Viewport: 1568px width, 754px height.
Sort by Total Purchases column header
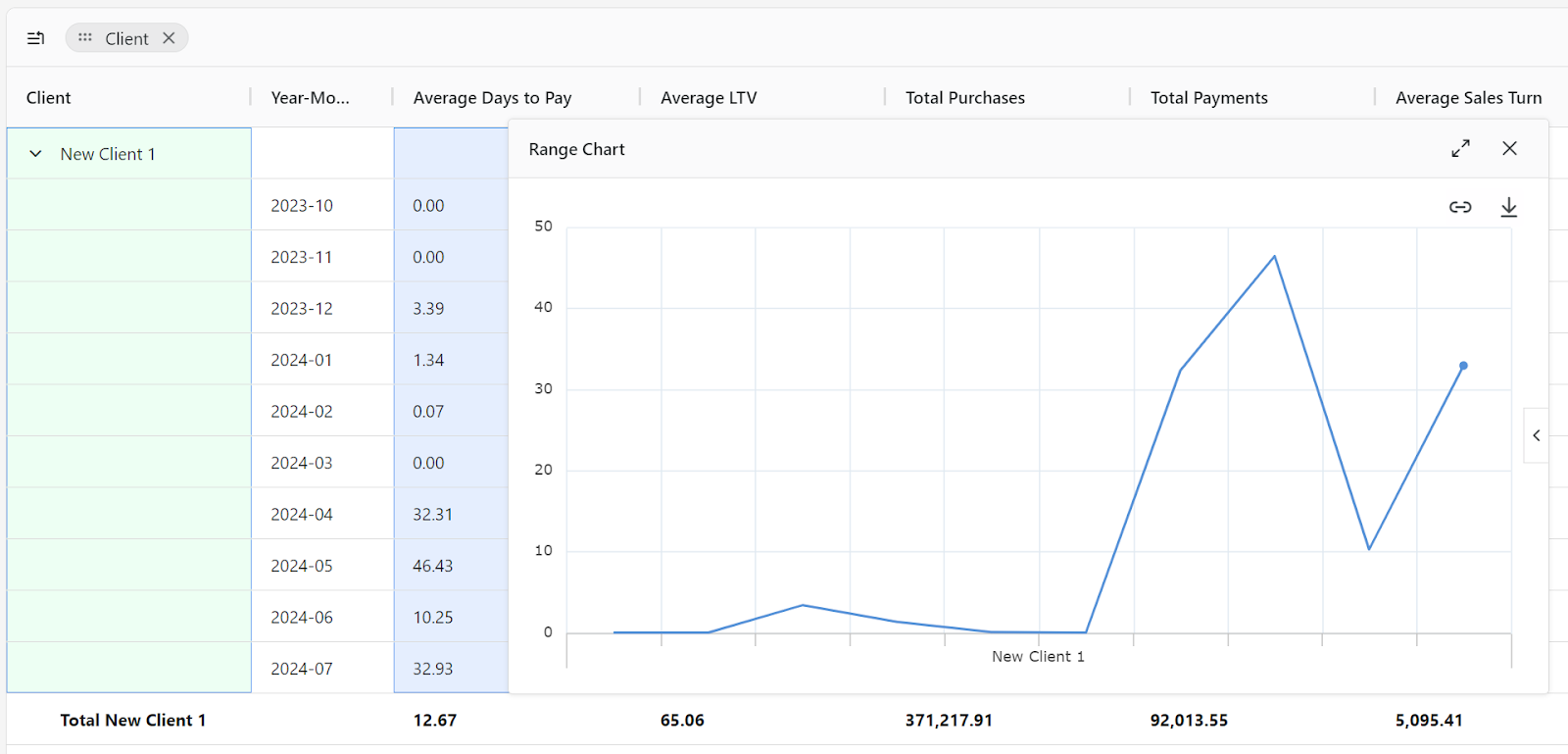click(964, 97)
